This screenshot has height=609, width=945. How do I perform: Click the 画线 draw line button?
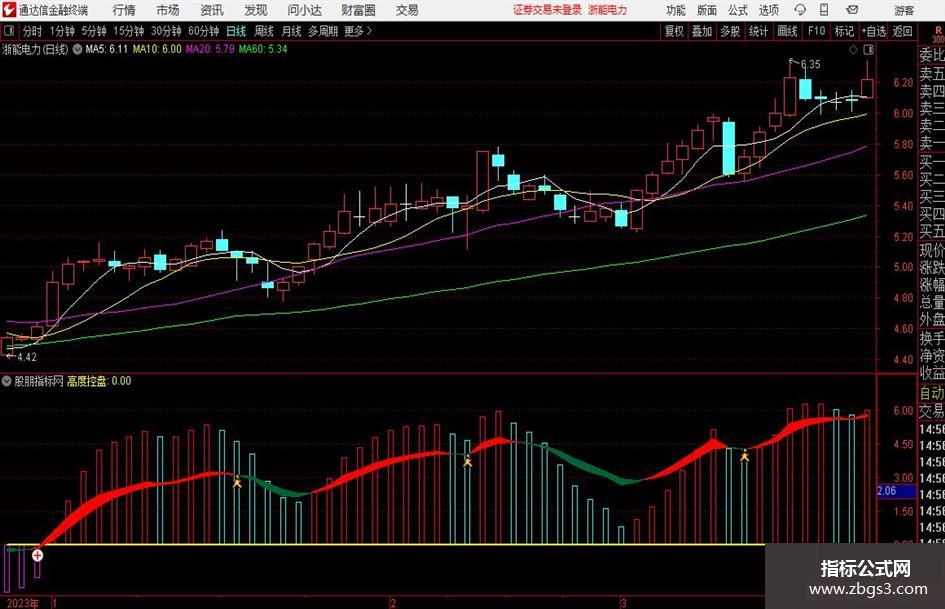pos(787,31)
